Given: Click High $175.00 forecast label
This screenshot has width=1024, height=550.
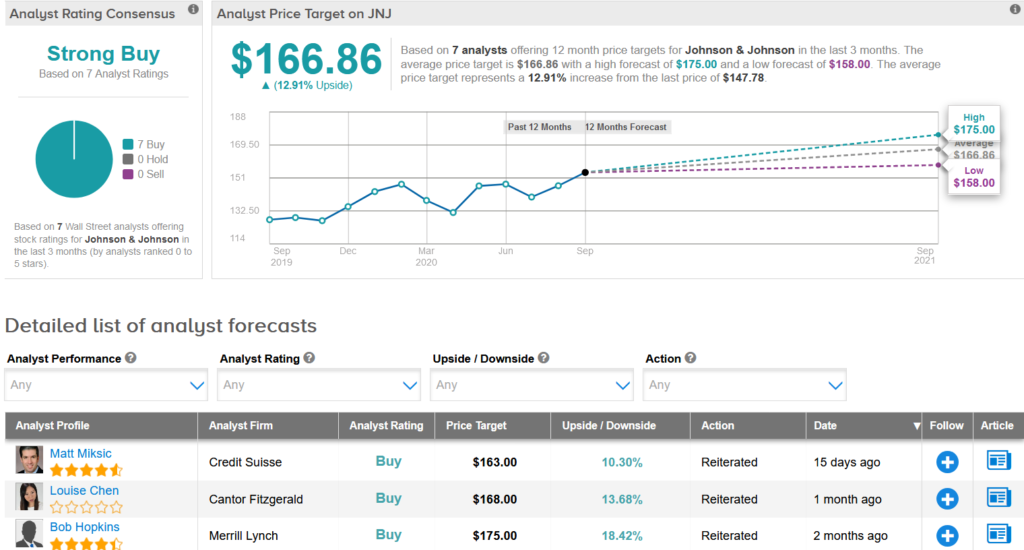Looking at the screenshot, I should [974, 123].
